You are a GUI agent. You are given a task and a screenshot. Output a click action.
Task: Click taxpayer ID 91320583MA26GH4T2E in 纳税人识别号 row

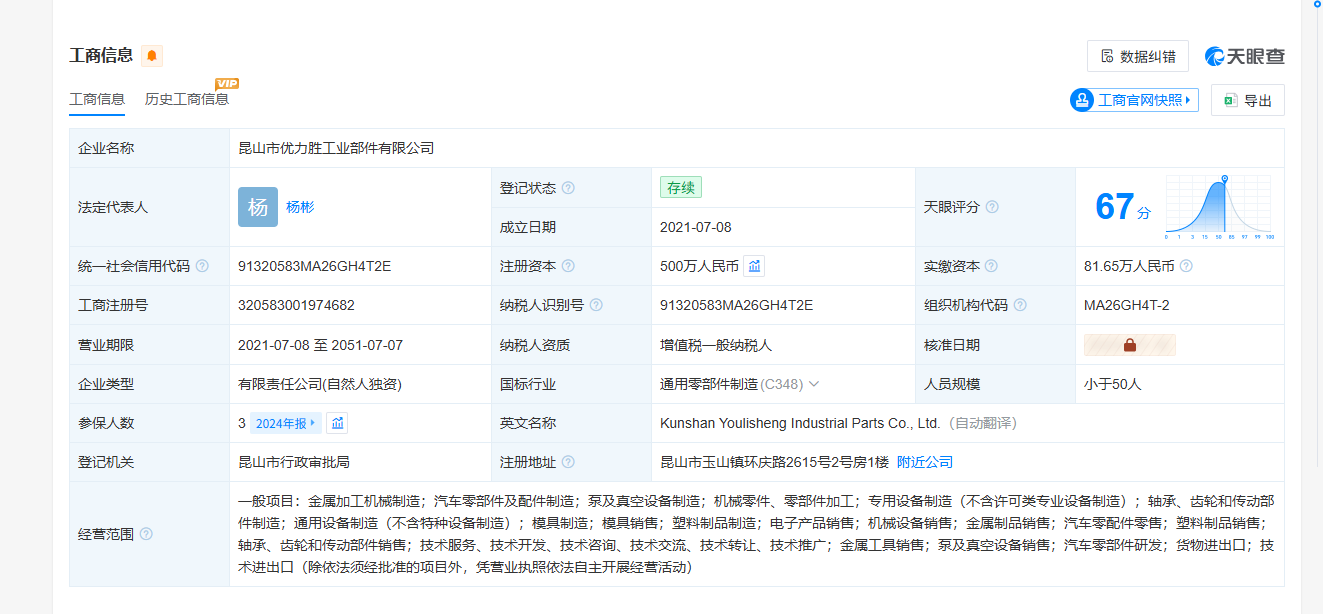[x=736, y=305]
